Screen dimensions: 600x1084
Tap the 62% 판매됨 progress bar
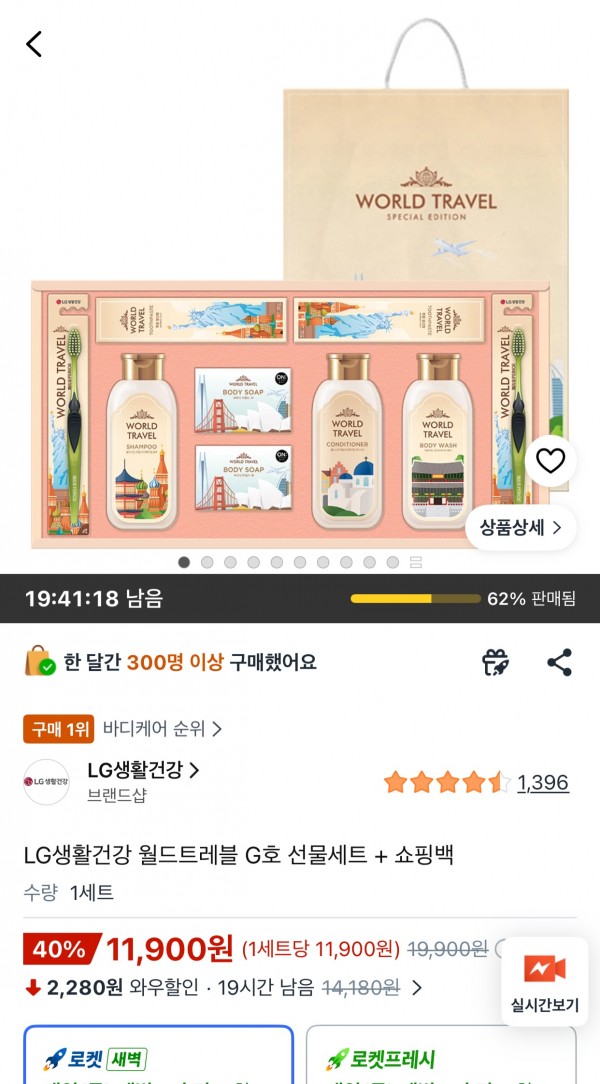415,599
